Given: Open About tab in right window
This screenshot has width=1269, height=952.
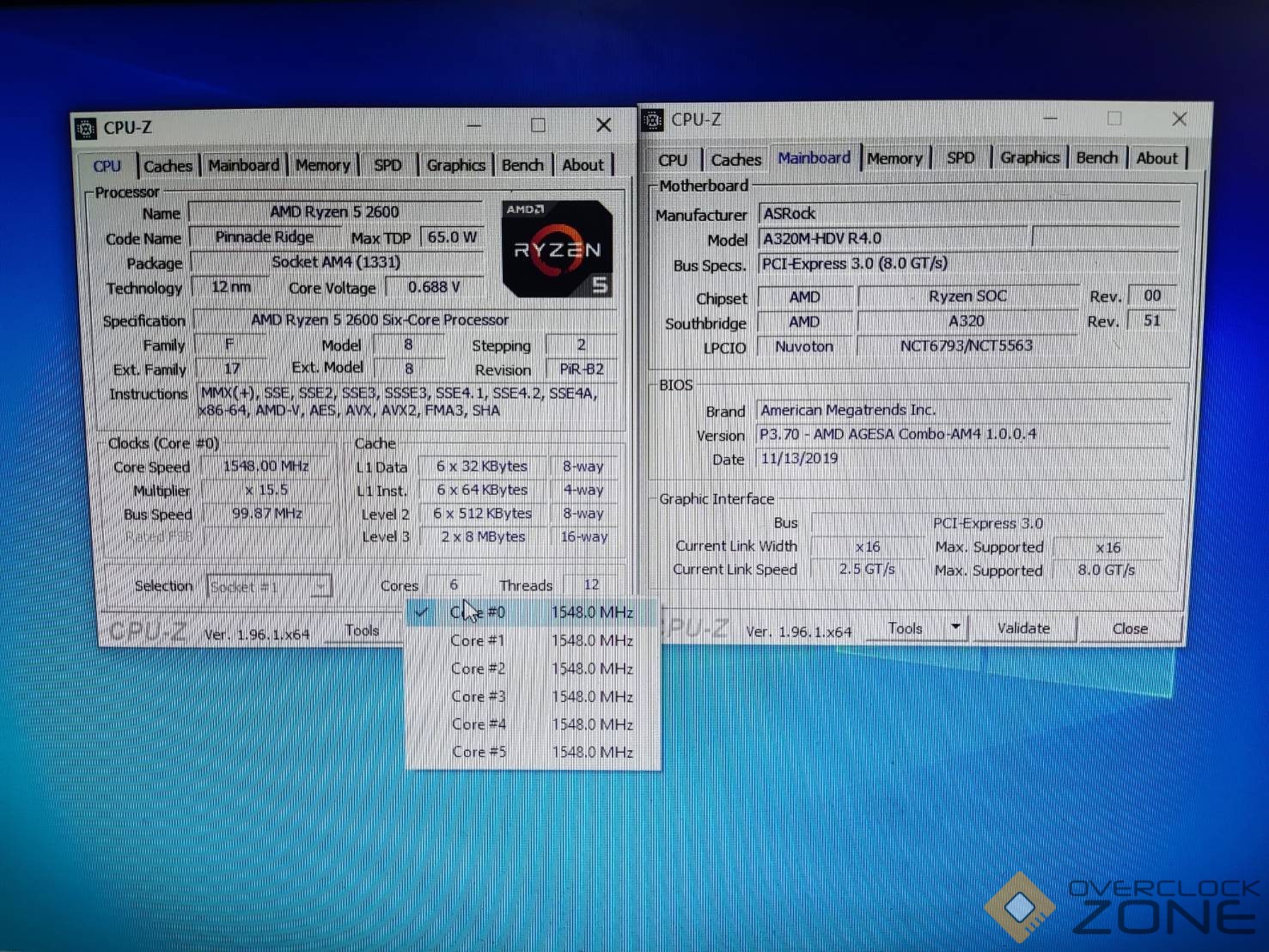Looking at the screenshot, I should tap(1156, 158).
